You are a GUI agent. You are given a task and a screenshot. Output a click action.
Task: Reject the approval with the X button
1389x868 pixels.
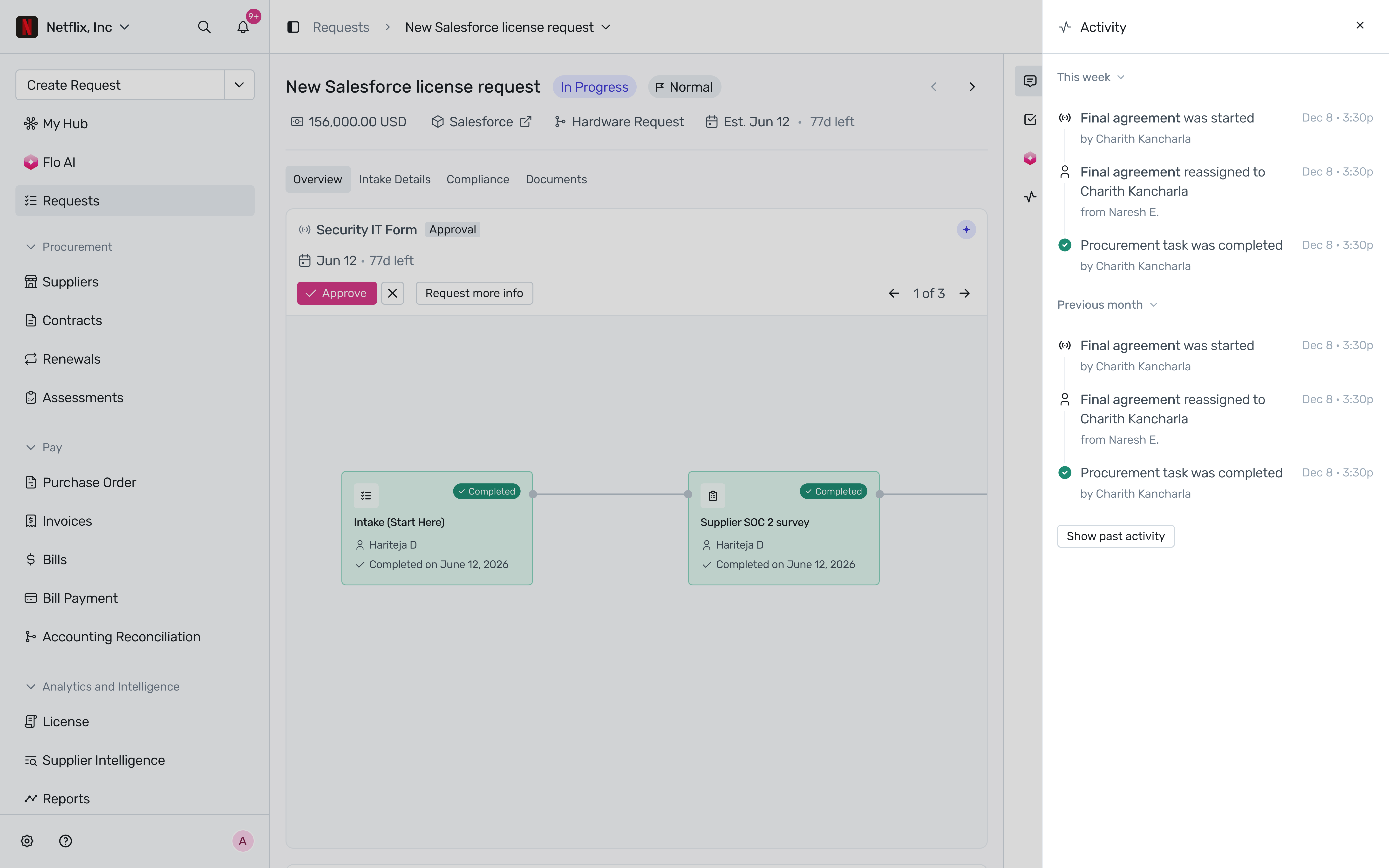pos(393,293)
